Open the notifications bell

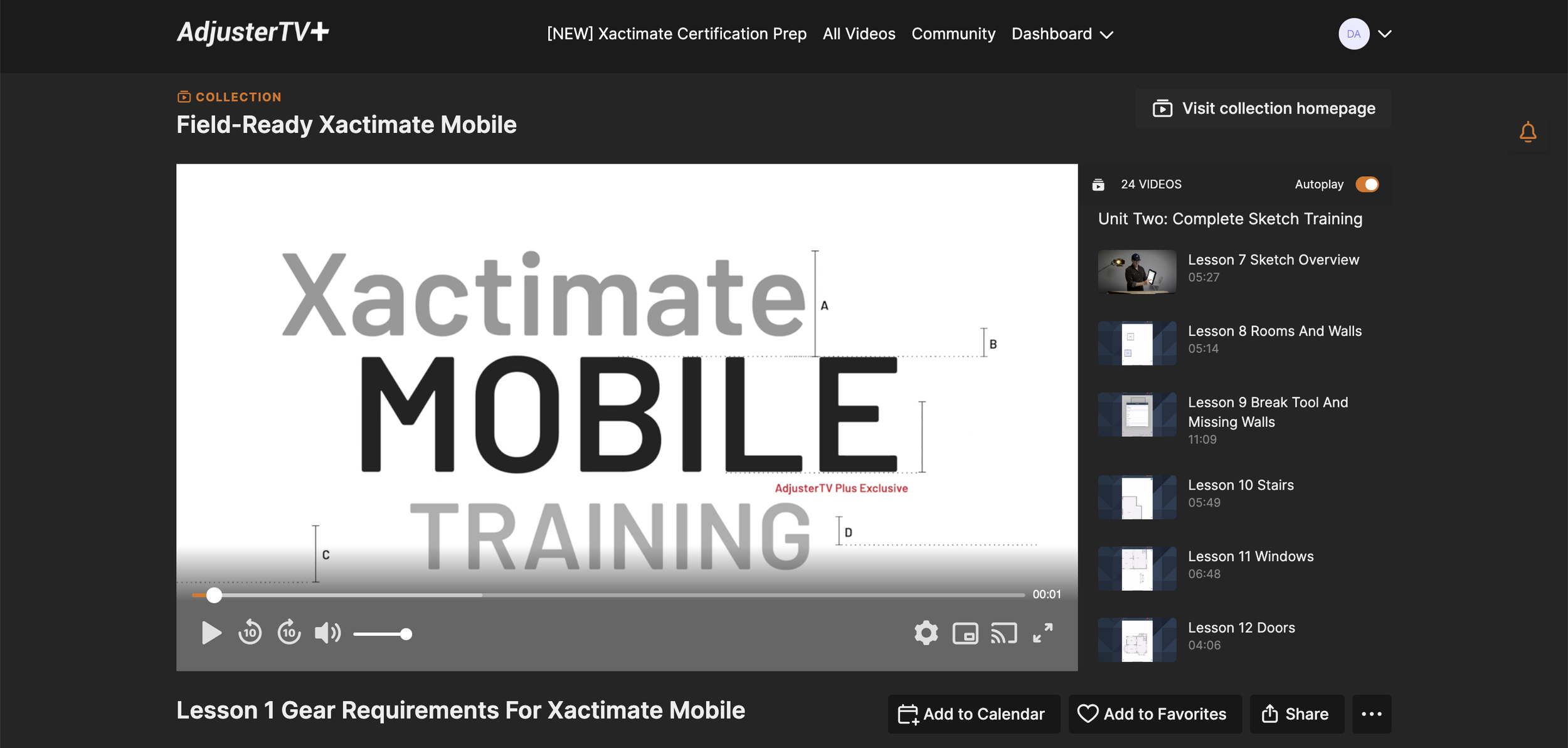(1528, 132)
